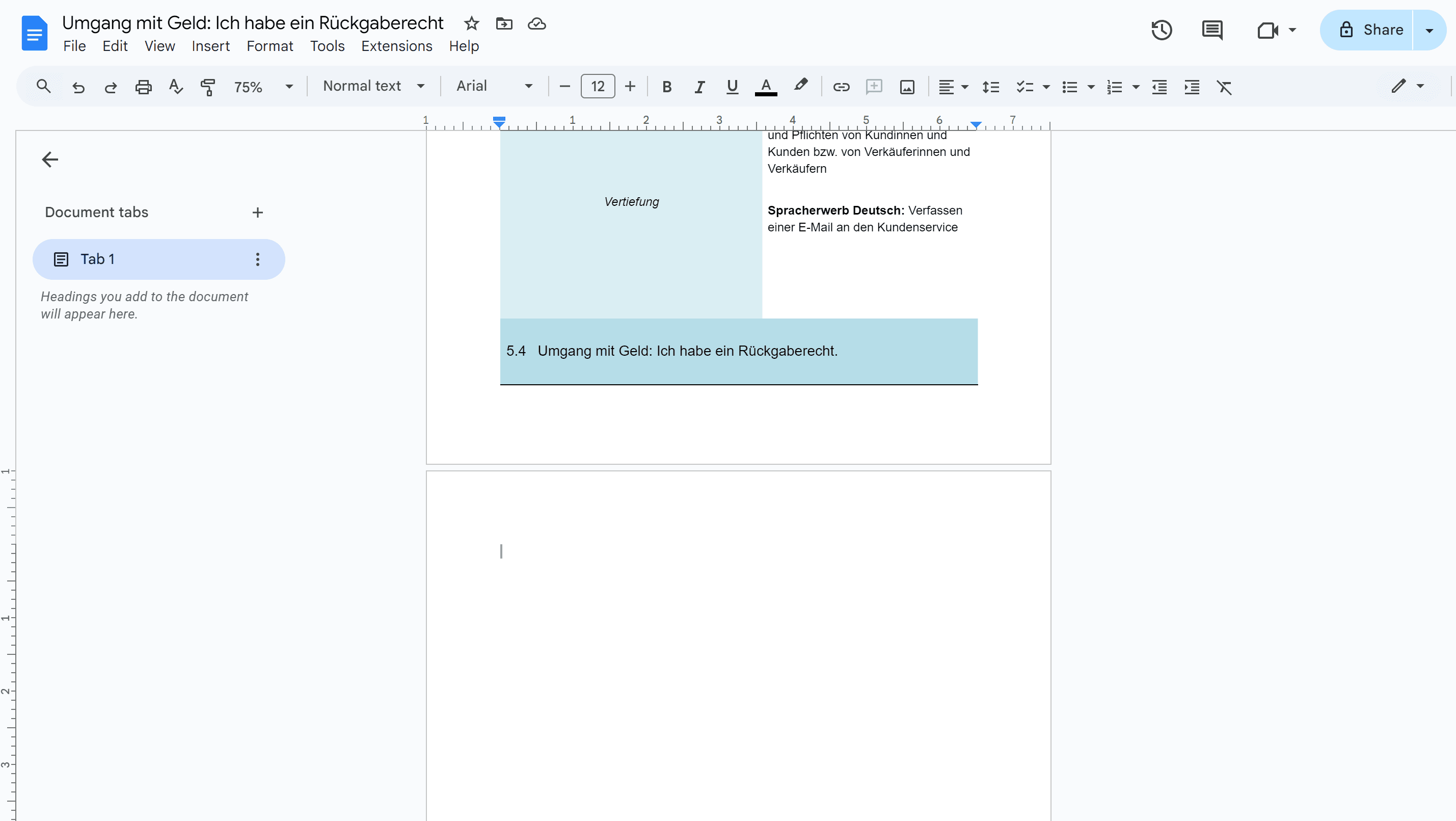
Task: Open the Tools menu
Action: click(327, 46)
